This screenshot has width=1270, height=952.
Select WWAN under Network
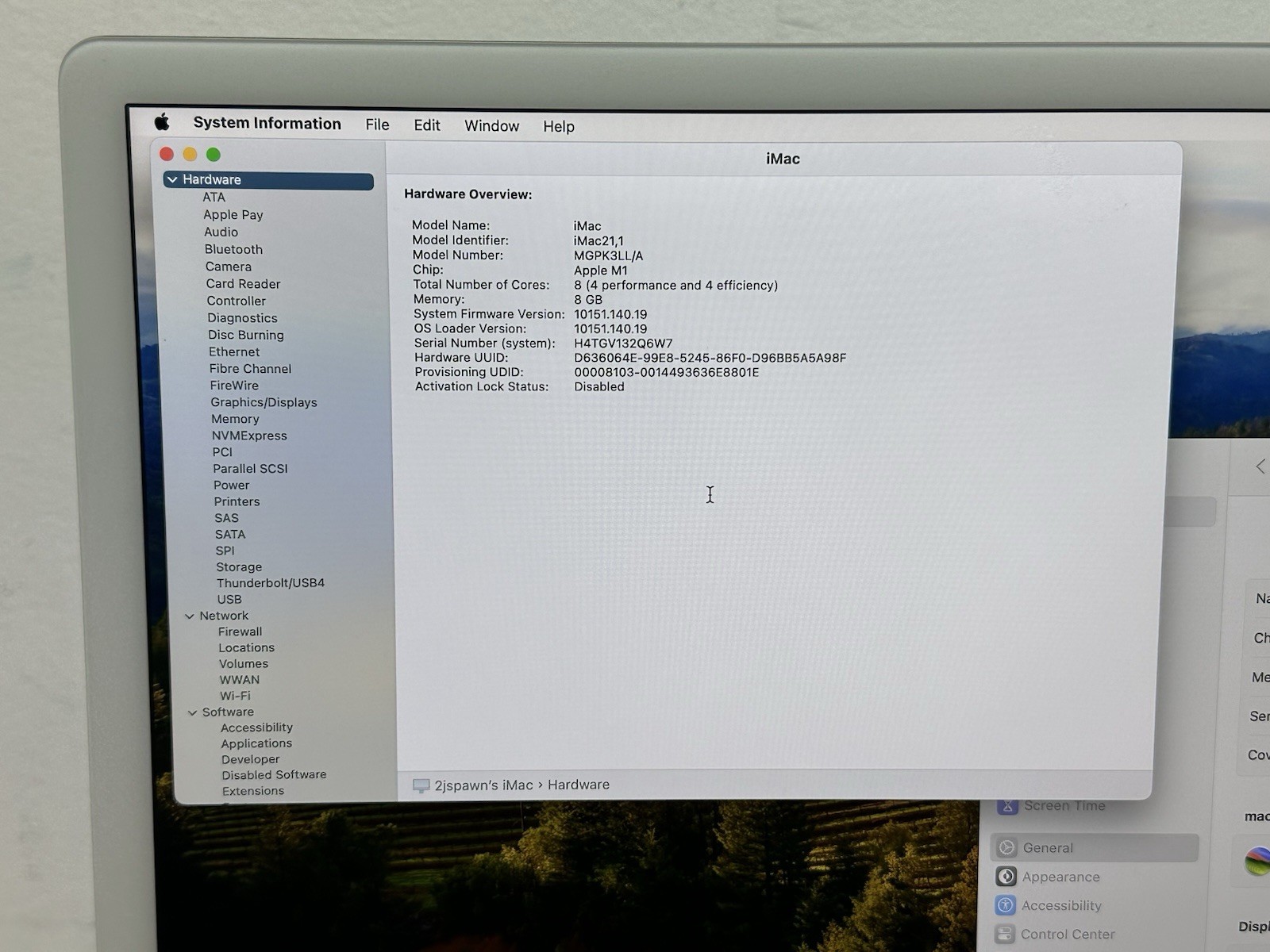(239, 680)
